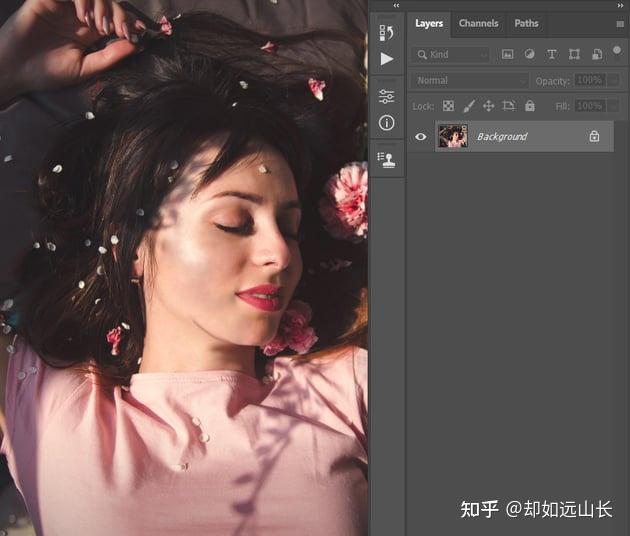
Task: Open the Actions panel play icon
Action: pos(387,59)
